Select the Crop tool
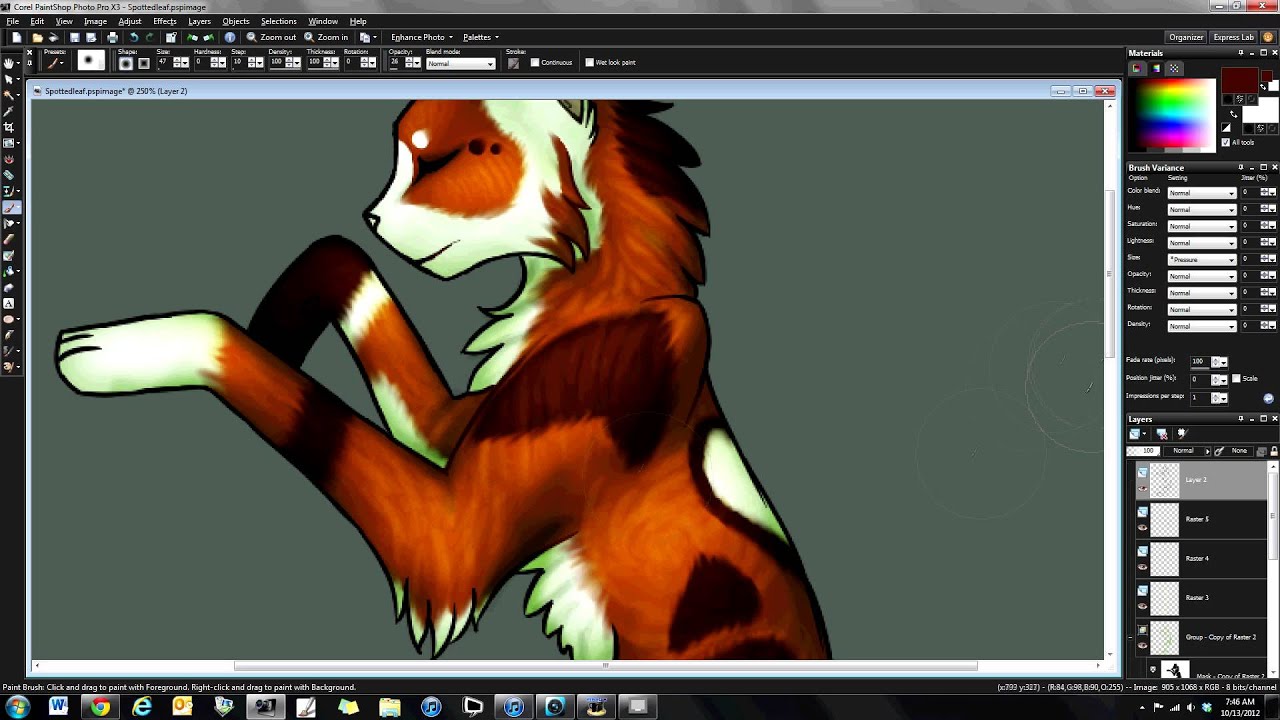The image size is (1280, 720). (x=9, y=127)
